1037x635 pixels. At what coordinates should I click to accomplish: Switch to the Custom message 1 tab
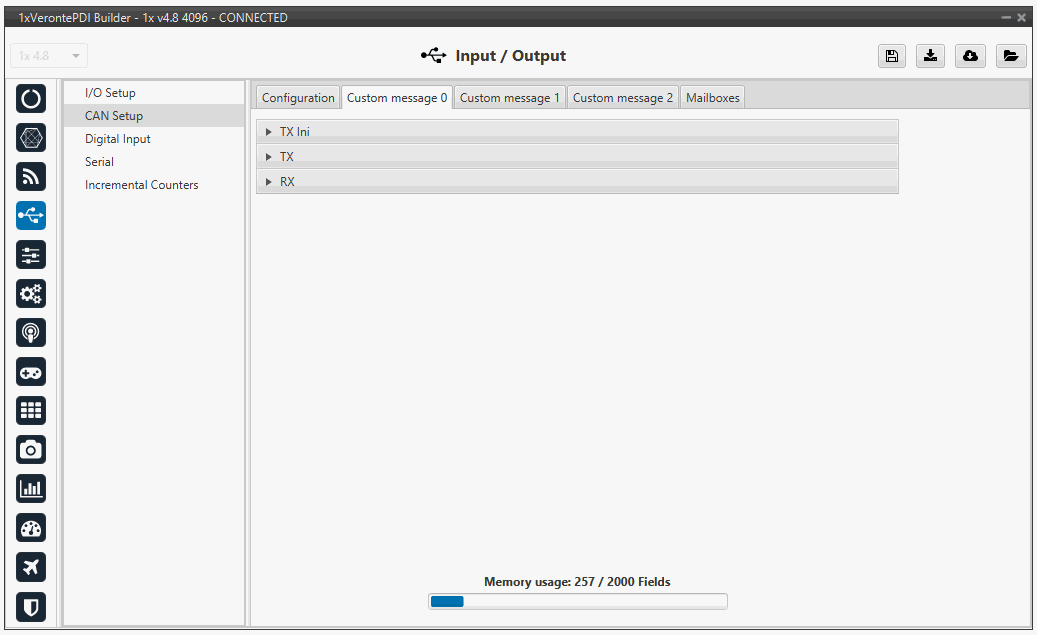pyautogui.click(x=509, y=98)
